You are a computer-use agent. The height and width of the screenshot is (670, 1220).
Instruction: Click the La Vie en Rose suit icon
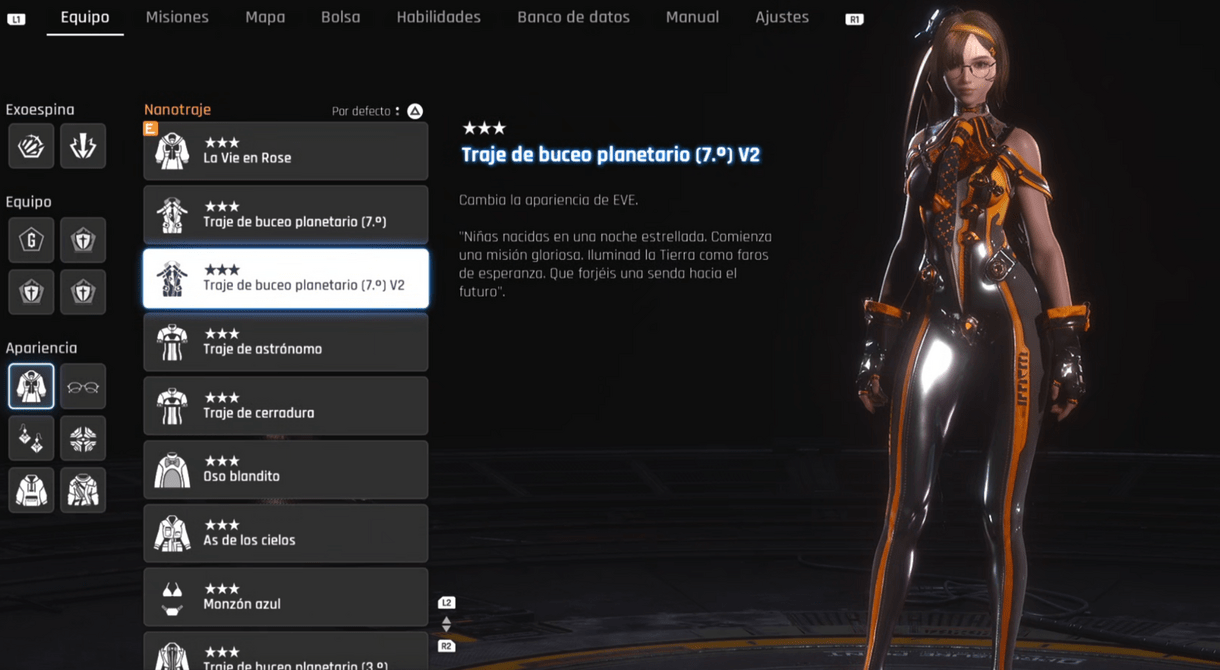pyautogui.click(x=172, y=151)
